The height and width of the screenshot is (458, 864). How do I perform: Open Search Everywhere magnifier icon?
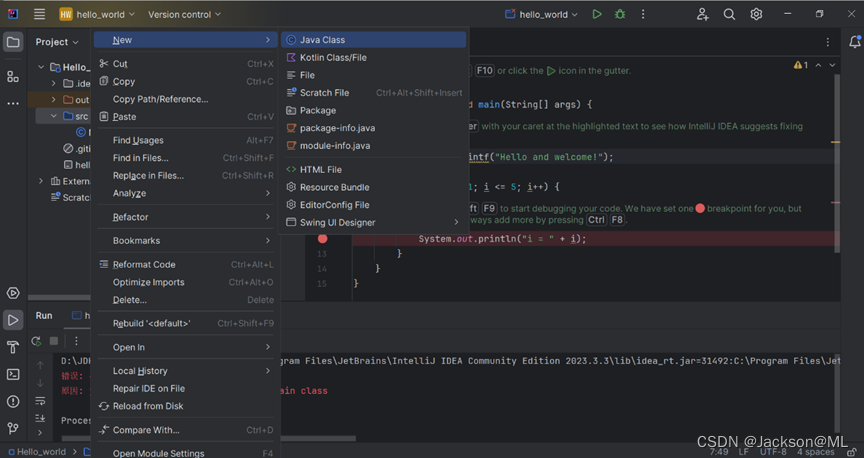(x=730, y=14)
